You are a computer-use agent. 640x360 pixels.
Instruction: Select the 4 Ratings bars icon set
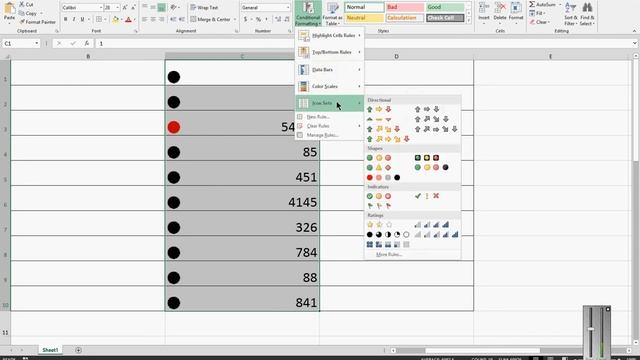click(x=431, y=224)
